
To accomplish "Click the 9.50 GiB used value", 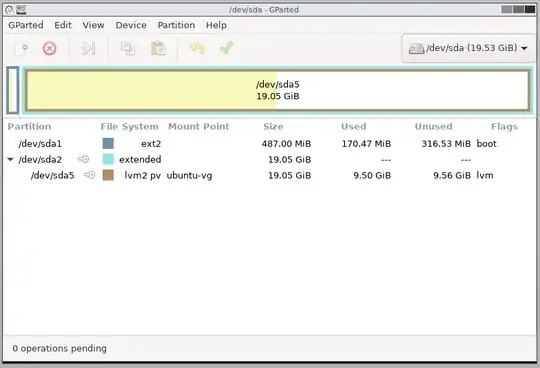I will coord(372,176).
